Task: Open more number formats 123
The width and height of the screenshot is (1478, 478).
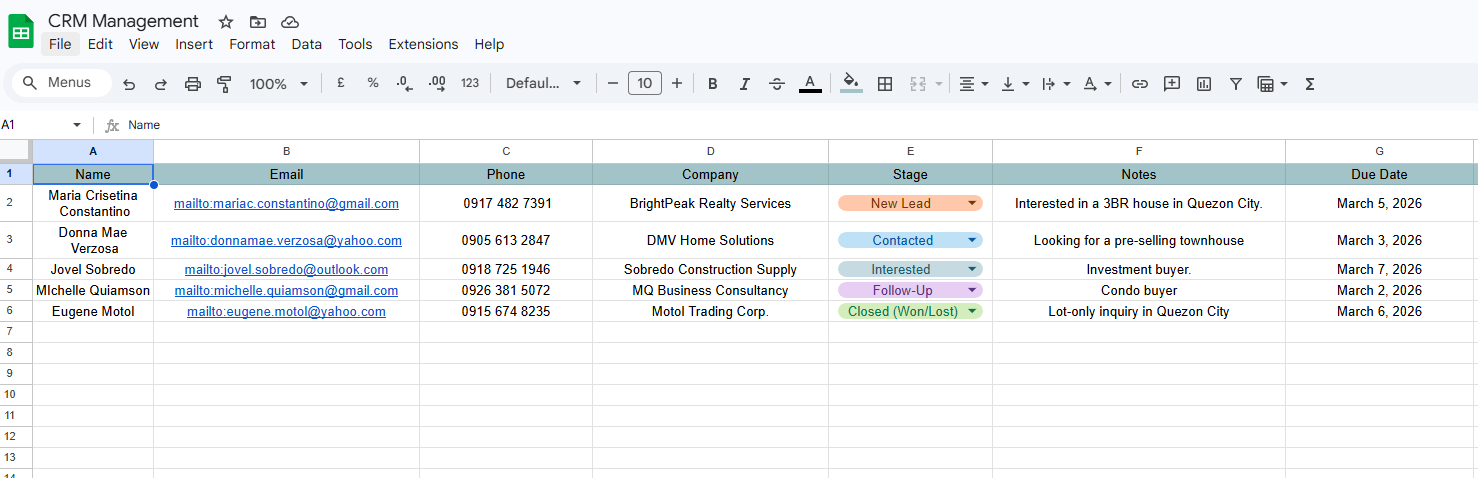Action: (470, 84)
